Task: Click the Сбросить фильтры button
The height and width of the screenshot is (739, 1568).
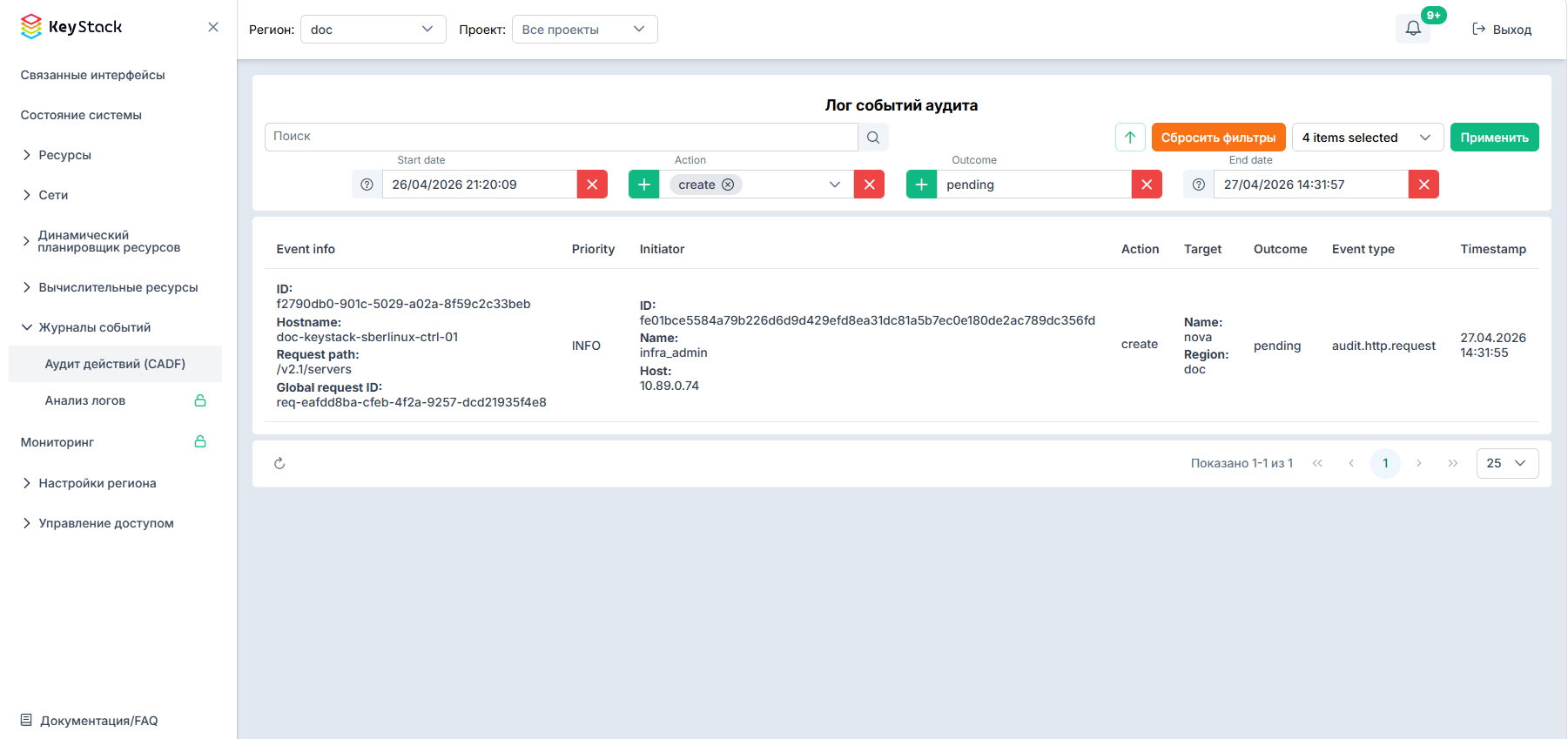Action: pos(1218,138)
